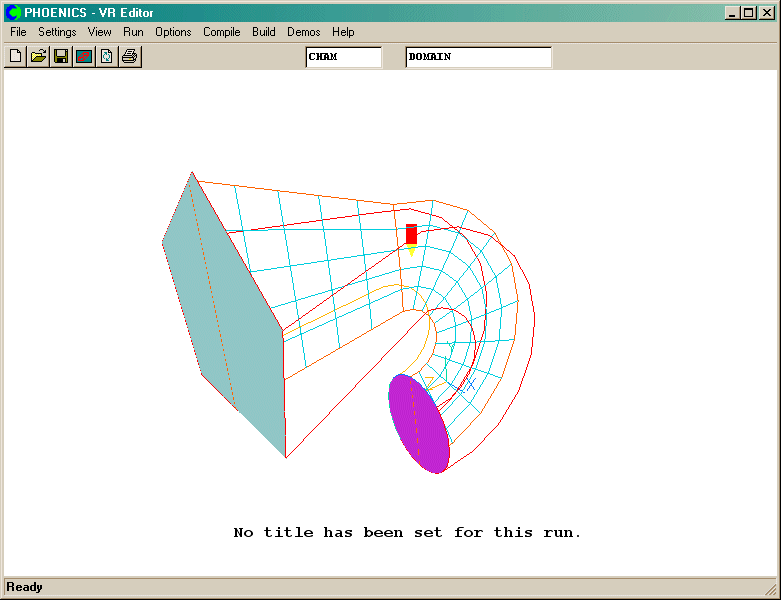This screenshot has width=781, height=600.
Task: Click the Save floppy disk icon
Action: (61, 56)
